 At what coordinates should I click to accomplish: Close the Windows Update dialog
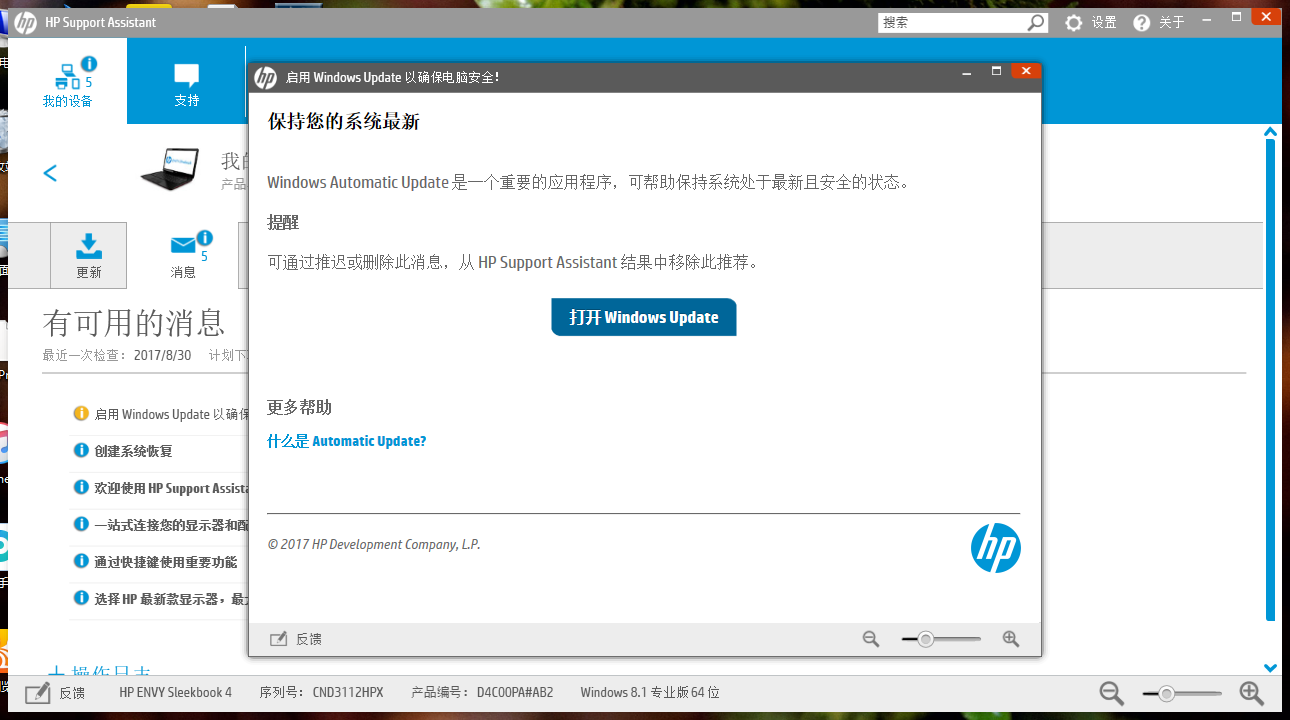tap(1025, 71)
